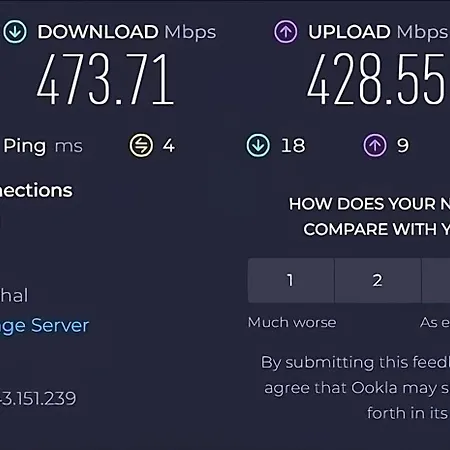Click the purple upload arrow icon beside UPLOAD
Viewport: 450px width, 450px height.
pos(286,32)
